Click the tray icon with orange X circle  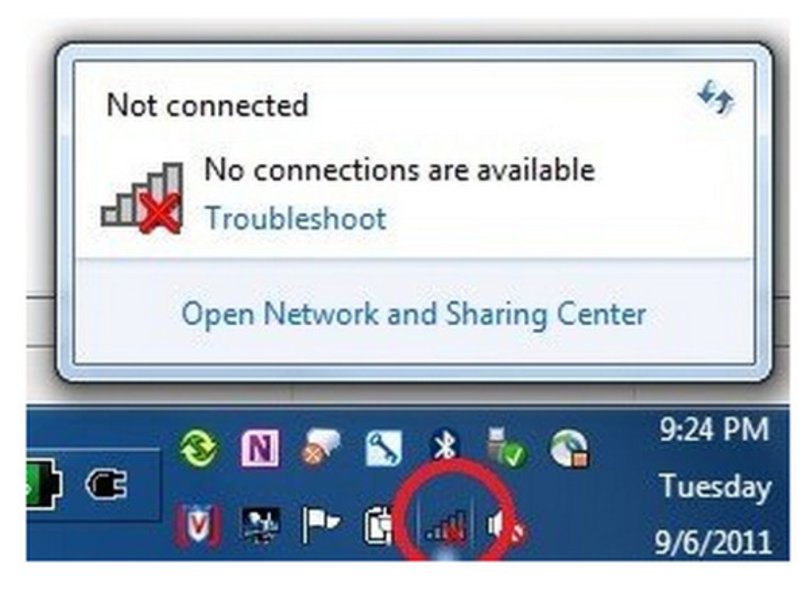[321, 448]
